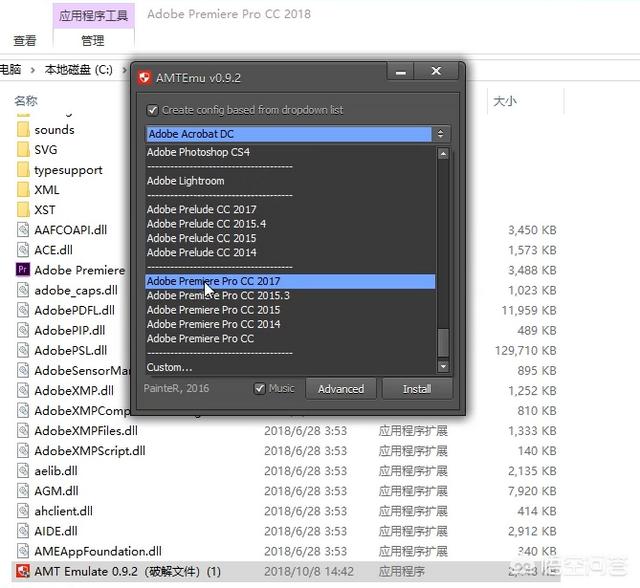Select the AdobeSensorMa file row
This screenshot has height=588, width=640.
pos(73,370)
